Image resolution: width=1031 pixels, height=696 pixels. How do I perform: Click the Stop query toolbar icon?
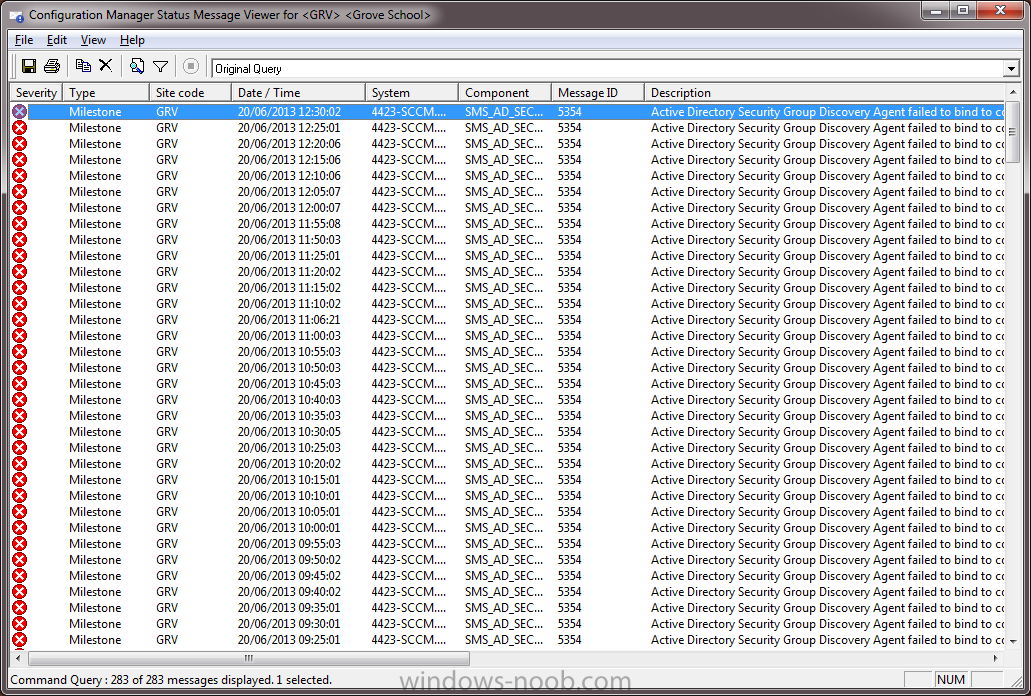coord(191,66)
